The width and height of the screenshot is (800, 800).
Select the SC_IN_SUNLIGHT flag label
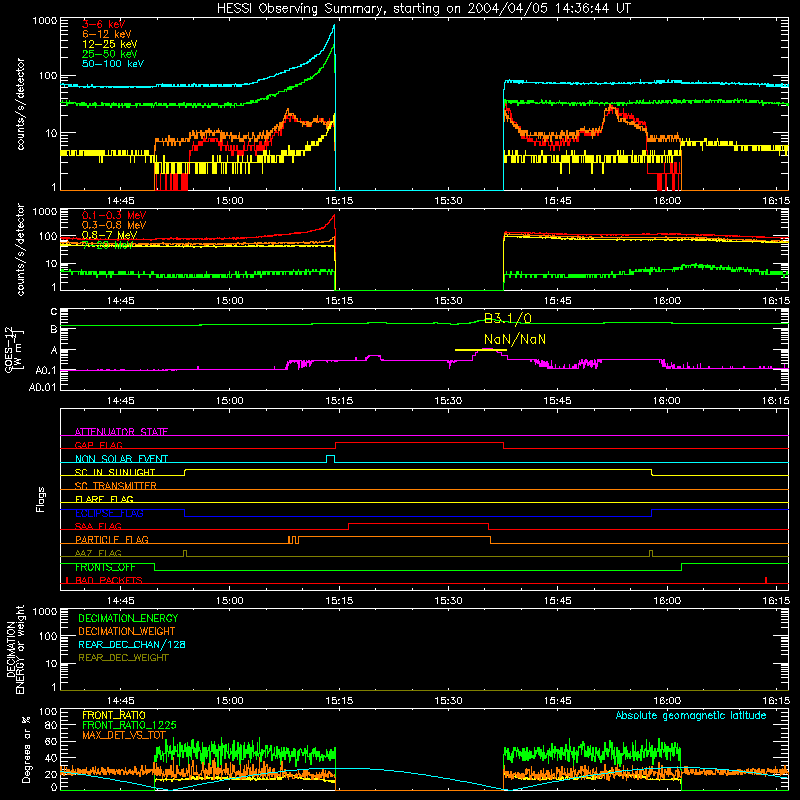(x=115, y=472)
